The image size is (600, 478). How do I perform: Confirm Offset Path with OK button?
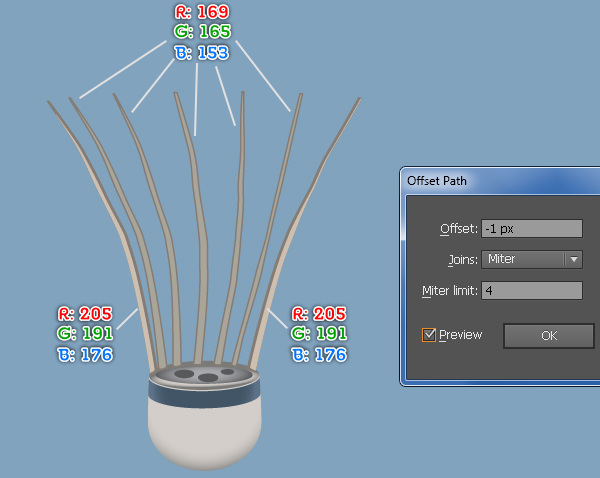click(549, 336)
